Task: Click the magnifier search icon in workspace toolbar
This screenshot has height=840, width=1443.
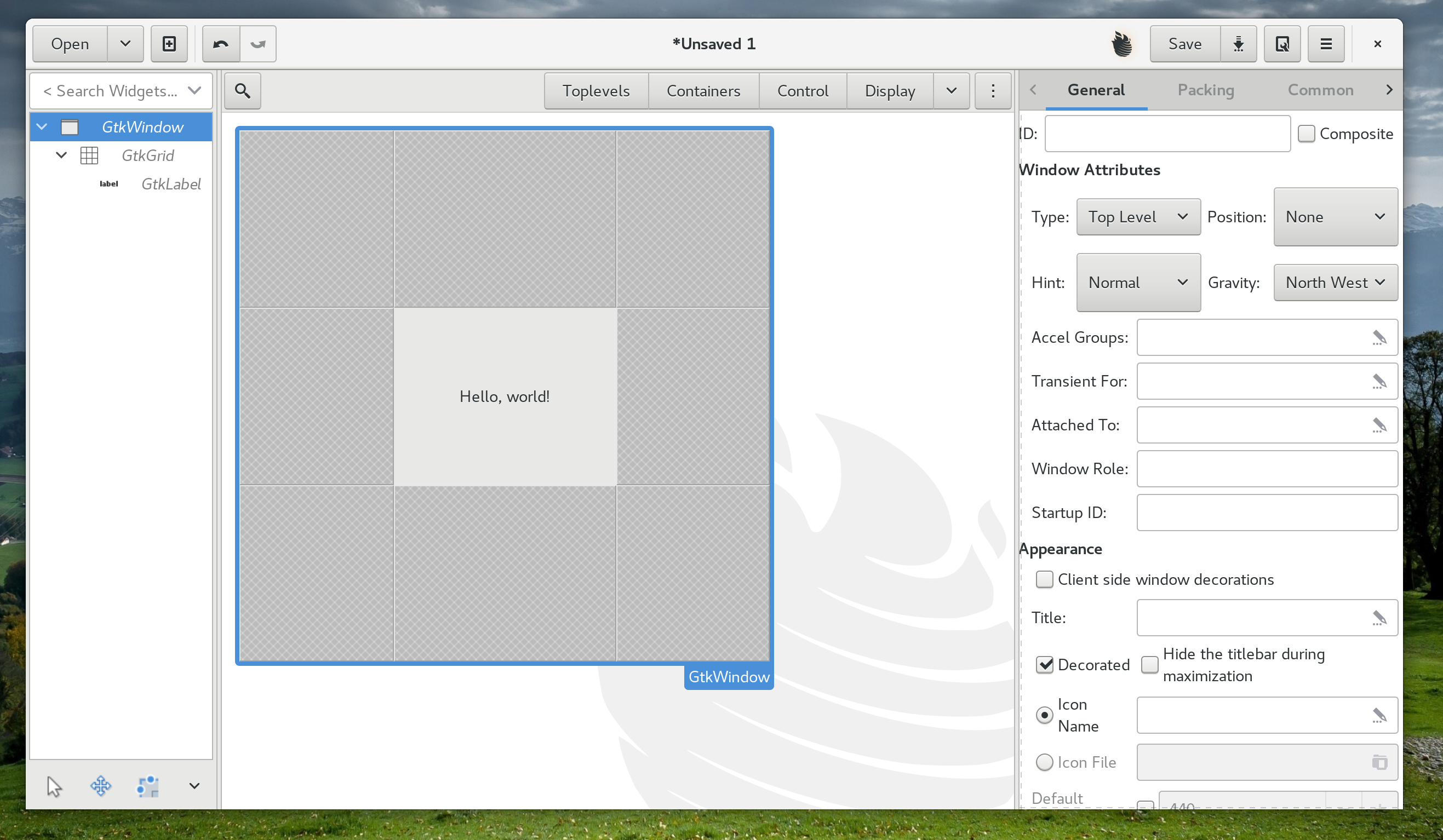Action: point(243,90)
